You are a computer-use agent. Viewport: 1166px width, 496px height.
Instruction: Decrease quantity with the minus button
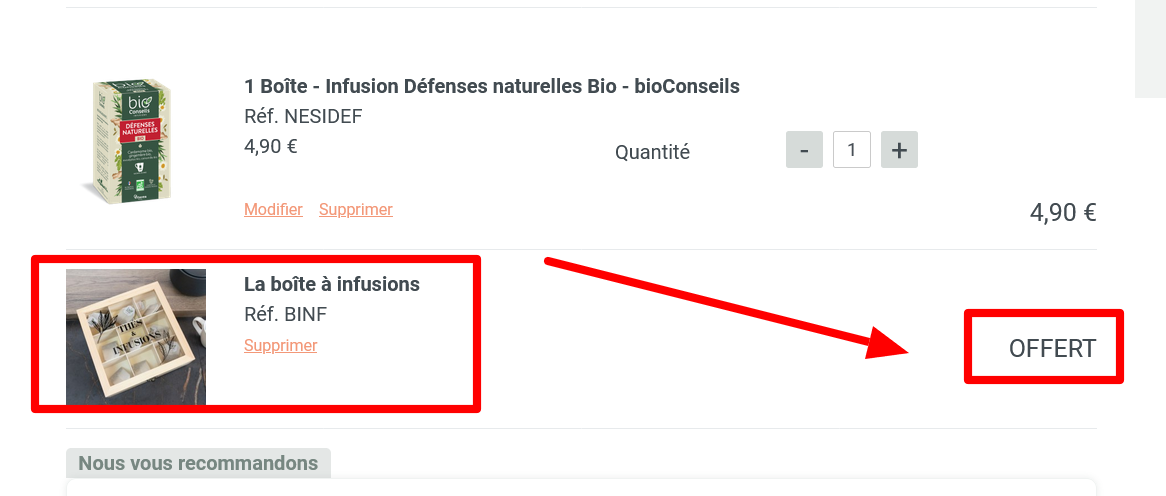tap(804, 150)
